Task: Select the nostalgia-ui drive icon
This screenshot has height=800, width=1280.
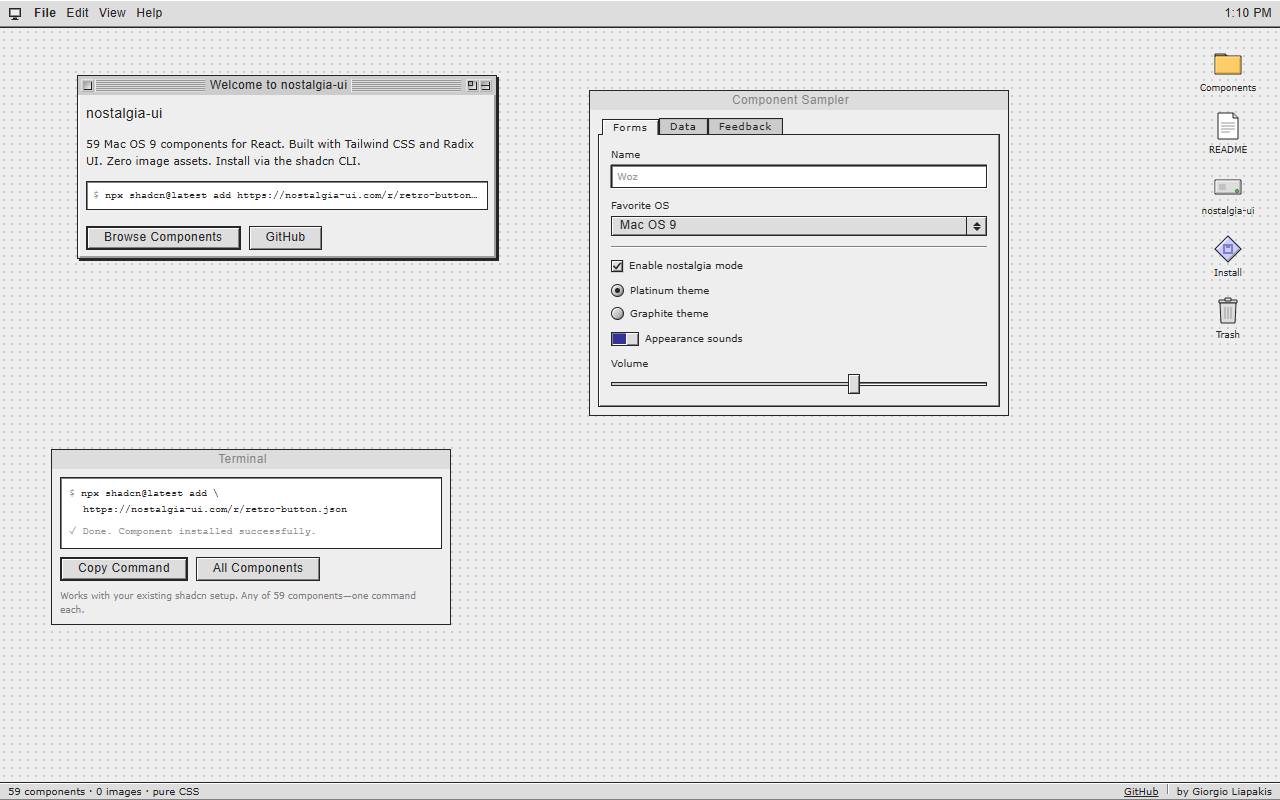Action: [x=1227, y=195]
